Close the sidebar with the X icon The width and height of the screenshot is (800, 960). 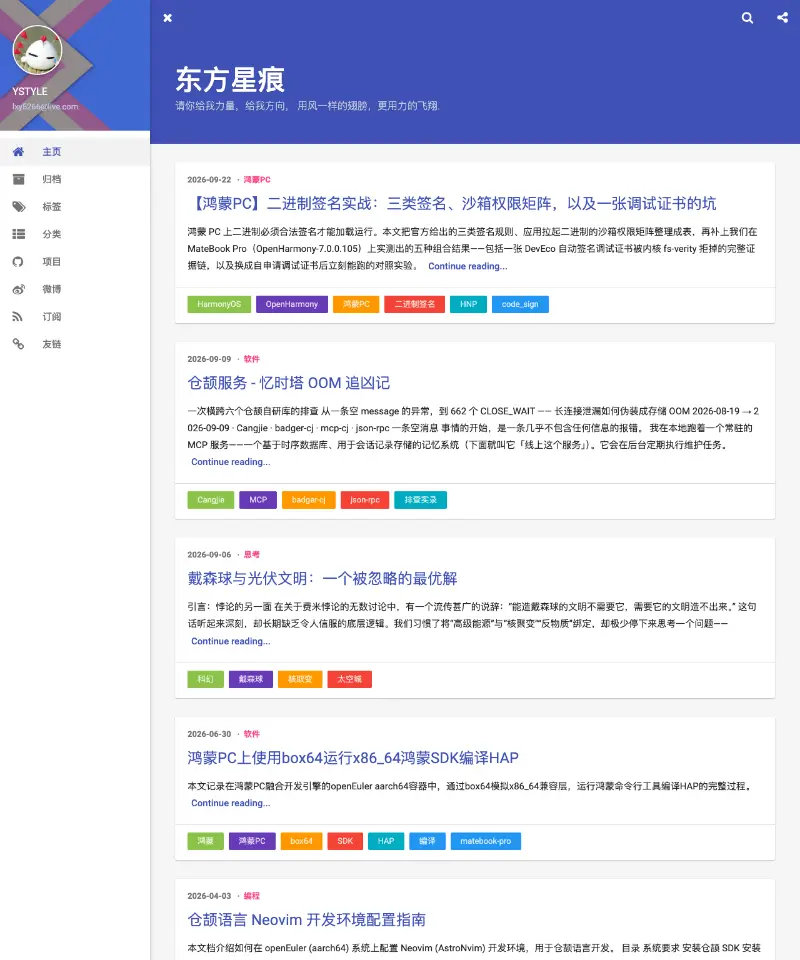pyautogui.click(x=168, y=18)
